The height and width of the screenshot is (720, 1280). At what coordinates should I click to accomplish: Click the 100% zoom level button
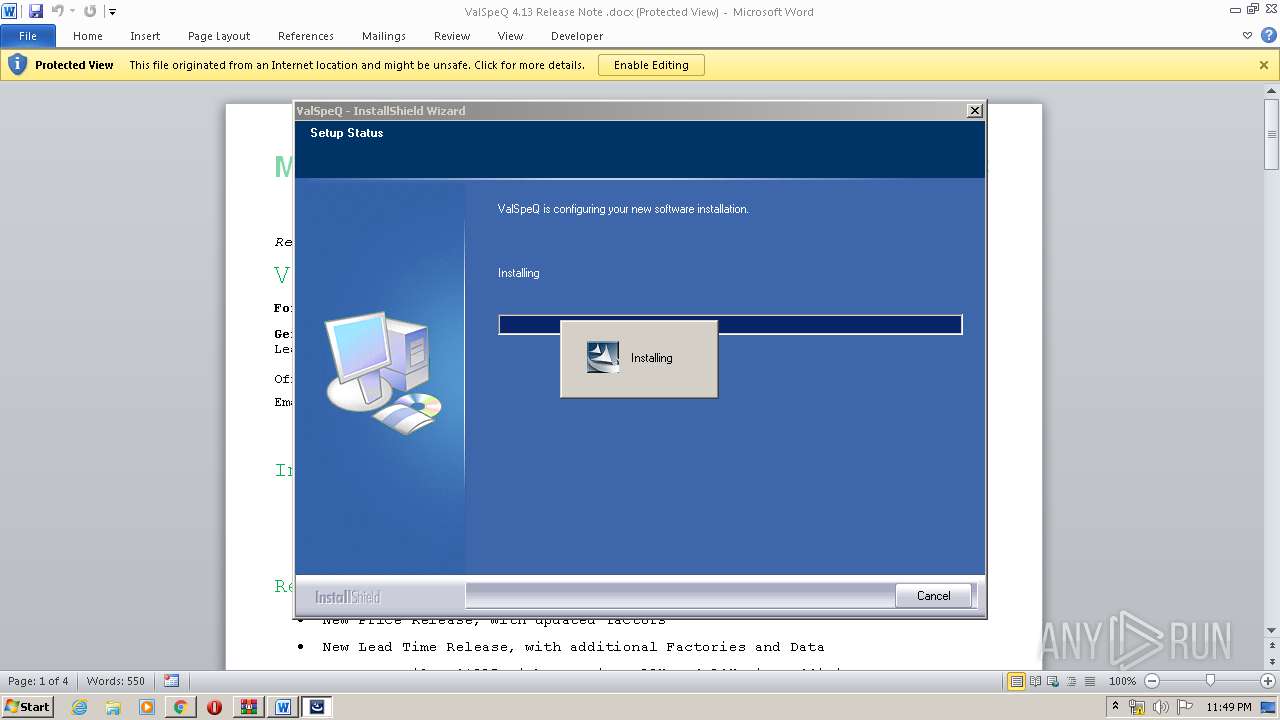(1122, 681)
